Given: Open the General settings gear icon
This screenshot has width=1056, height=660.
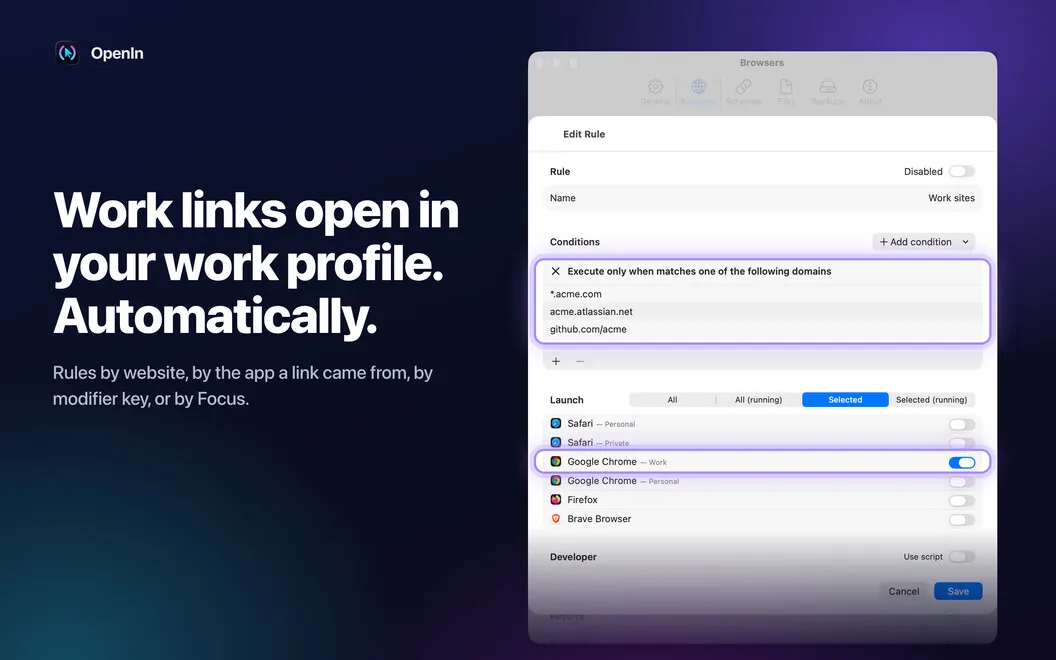Looking at the screenshot, I should pos(655,87).
